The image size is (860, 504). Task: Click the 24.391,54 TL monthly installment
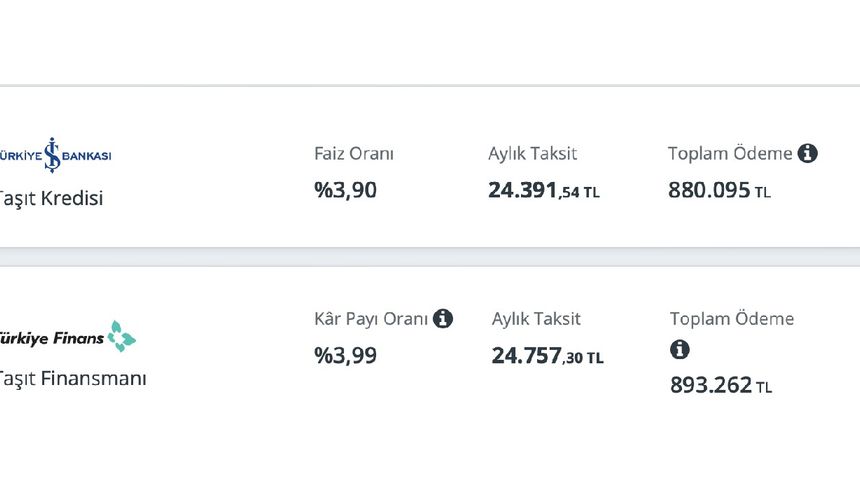544,190
